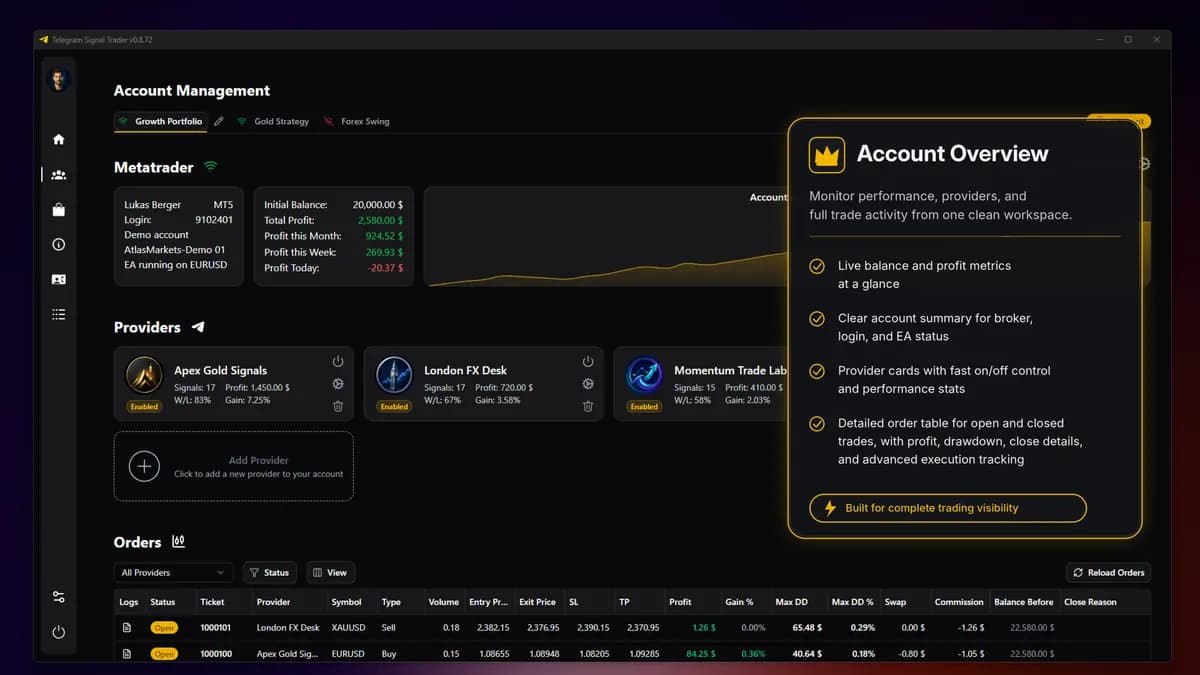The width and height of the screenshot is (1200, 675).
Task: Click the account balance chart
Action: (x=606, y=236)
